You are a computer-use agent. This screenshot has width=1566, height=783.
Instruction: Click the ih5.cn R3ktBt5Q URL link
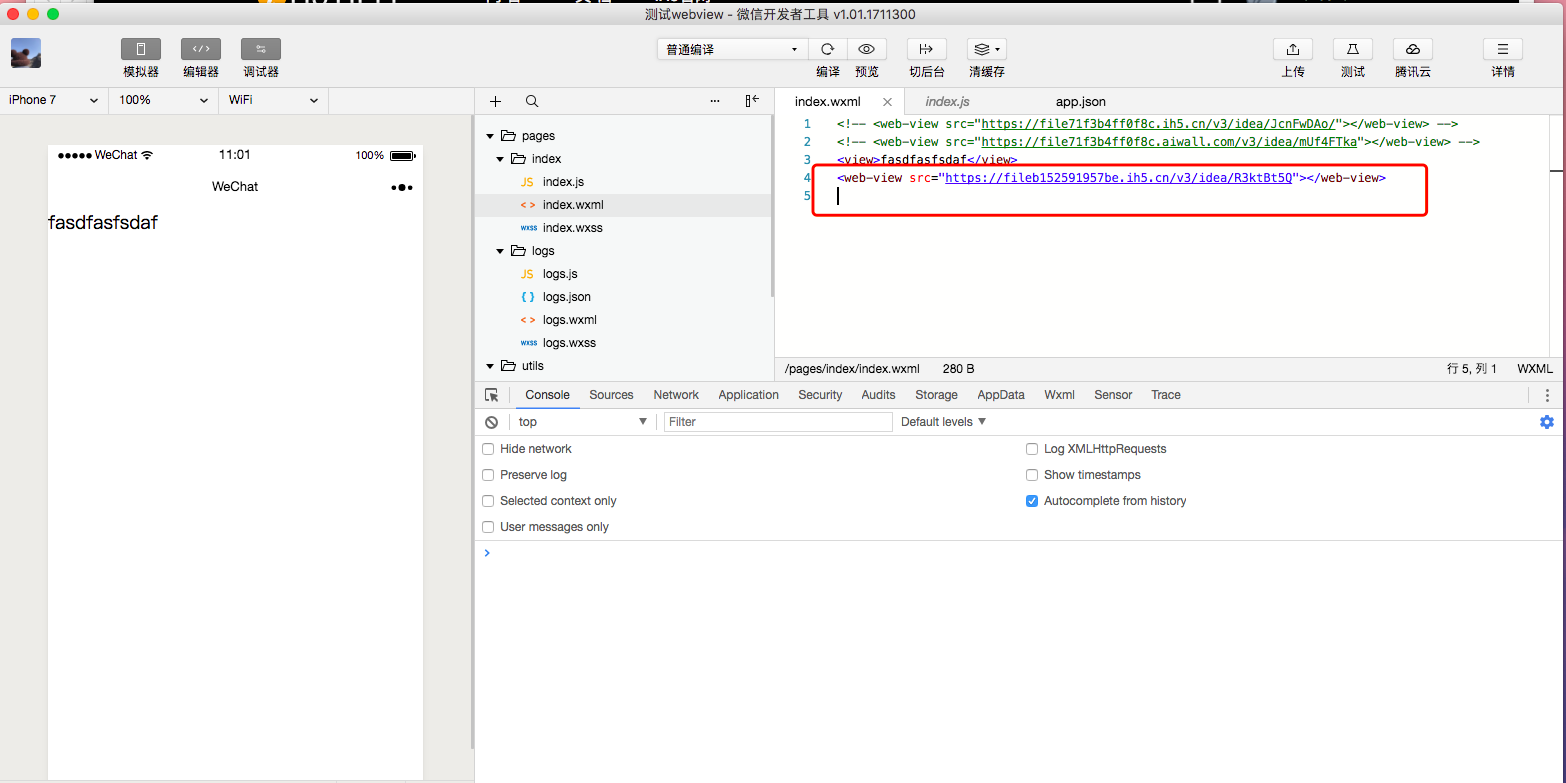[x=1120, y=178]
